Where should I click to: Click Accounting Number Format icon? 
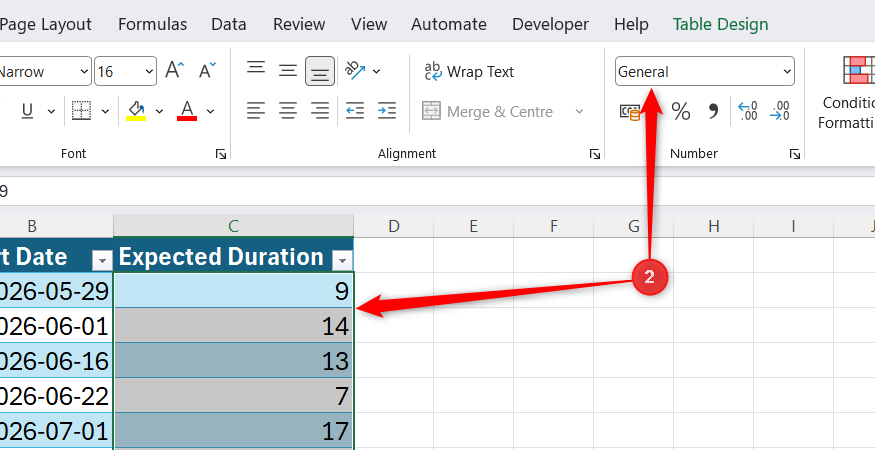[x=631, y=111]
